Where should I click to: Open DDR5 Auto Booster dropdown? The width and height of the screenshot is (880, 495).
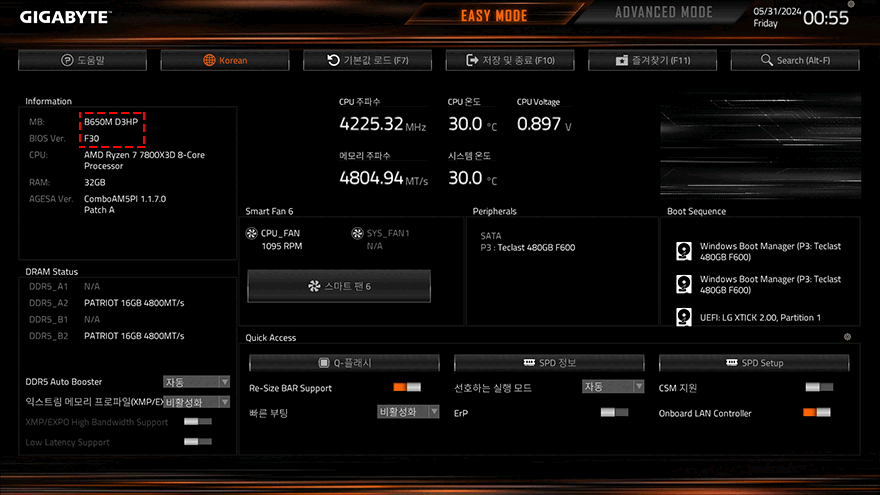tap(196, 382)
